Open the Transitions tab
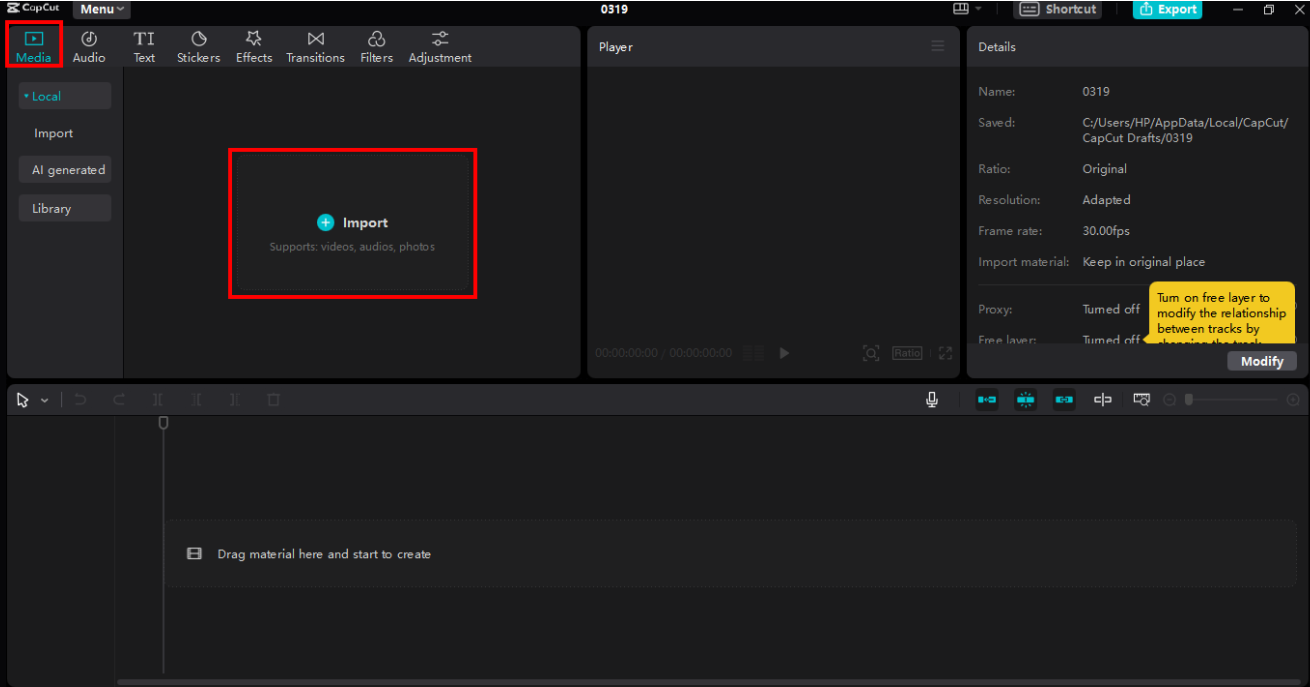The height and width of the screenshot is (687, 1310). (315, 46)
